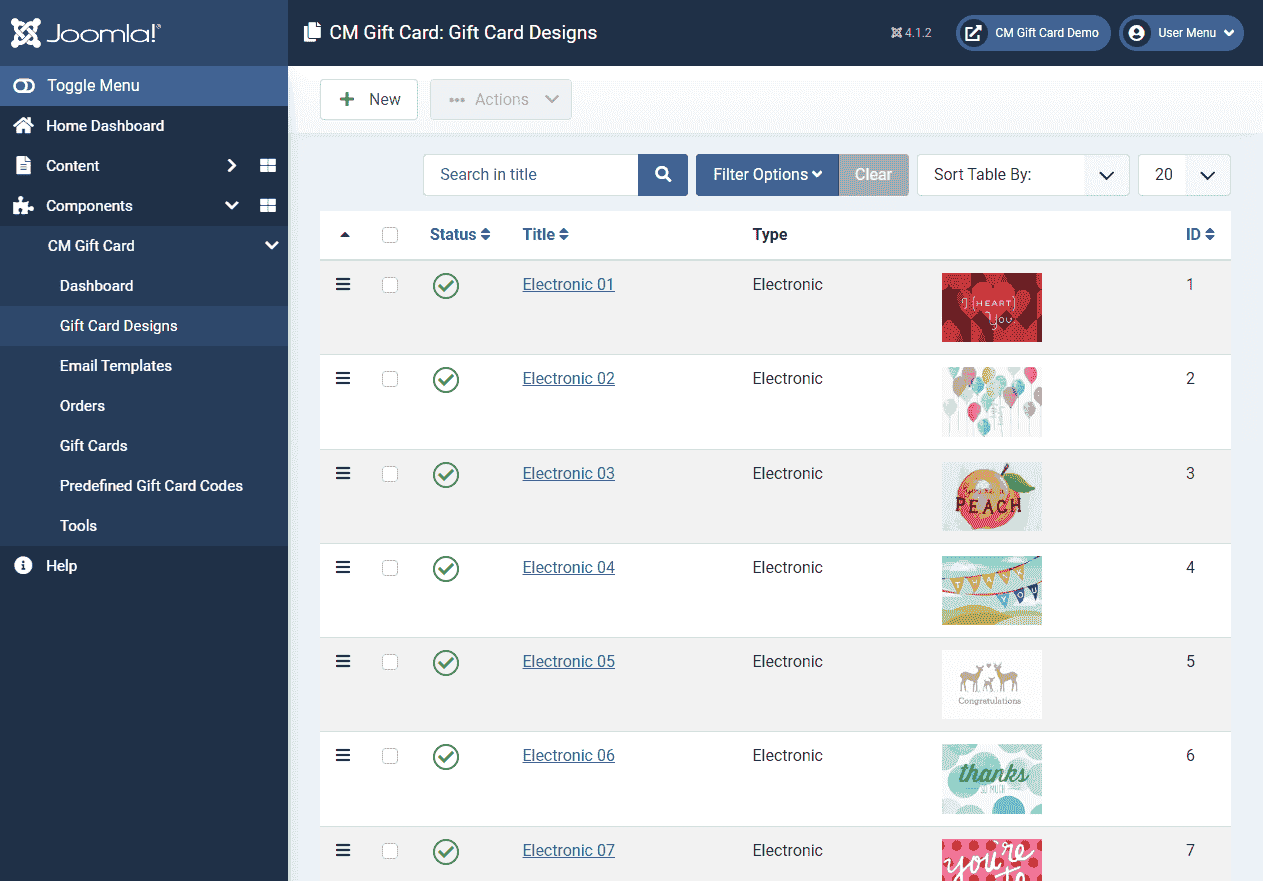Click the drag handle icon for Electronic 03
This screenshot has height=881, width=1263.
click(x=343, y=474)
